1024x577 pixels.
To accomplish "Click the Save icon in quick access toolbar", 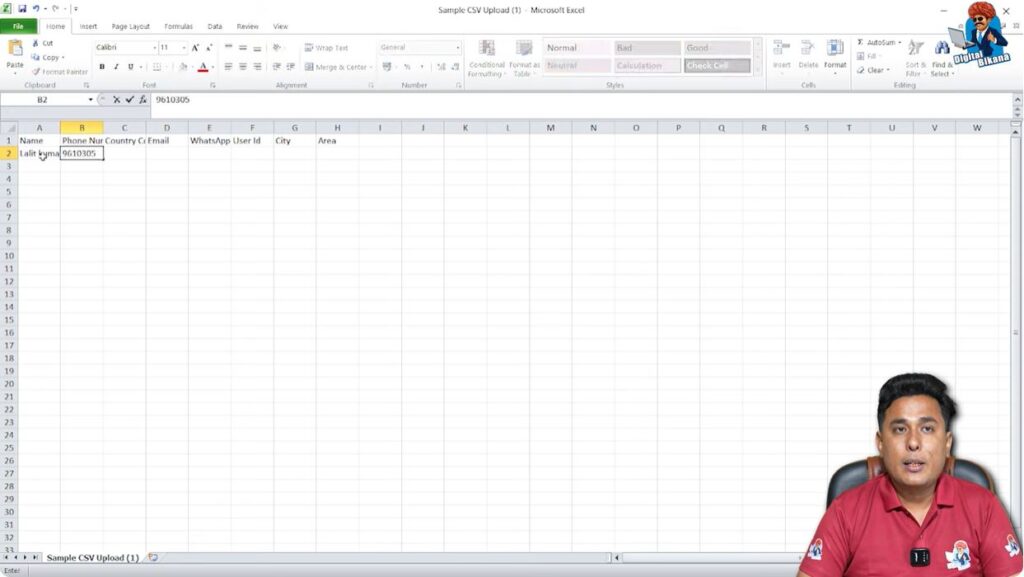I will click(x=22, y=8).
